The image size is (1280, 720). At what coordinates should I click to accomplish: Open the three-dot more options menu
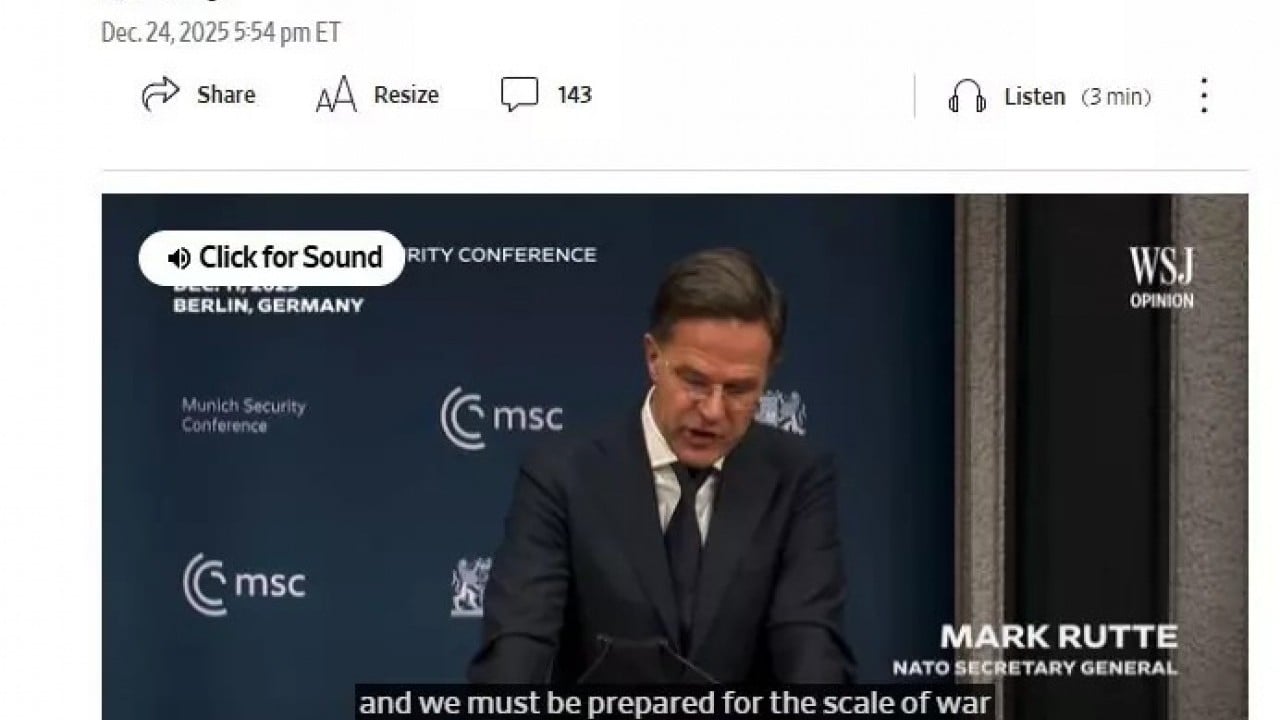(x=1204, y=96)
